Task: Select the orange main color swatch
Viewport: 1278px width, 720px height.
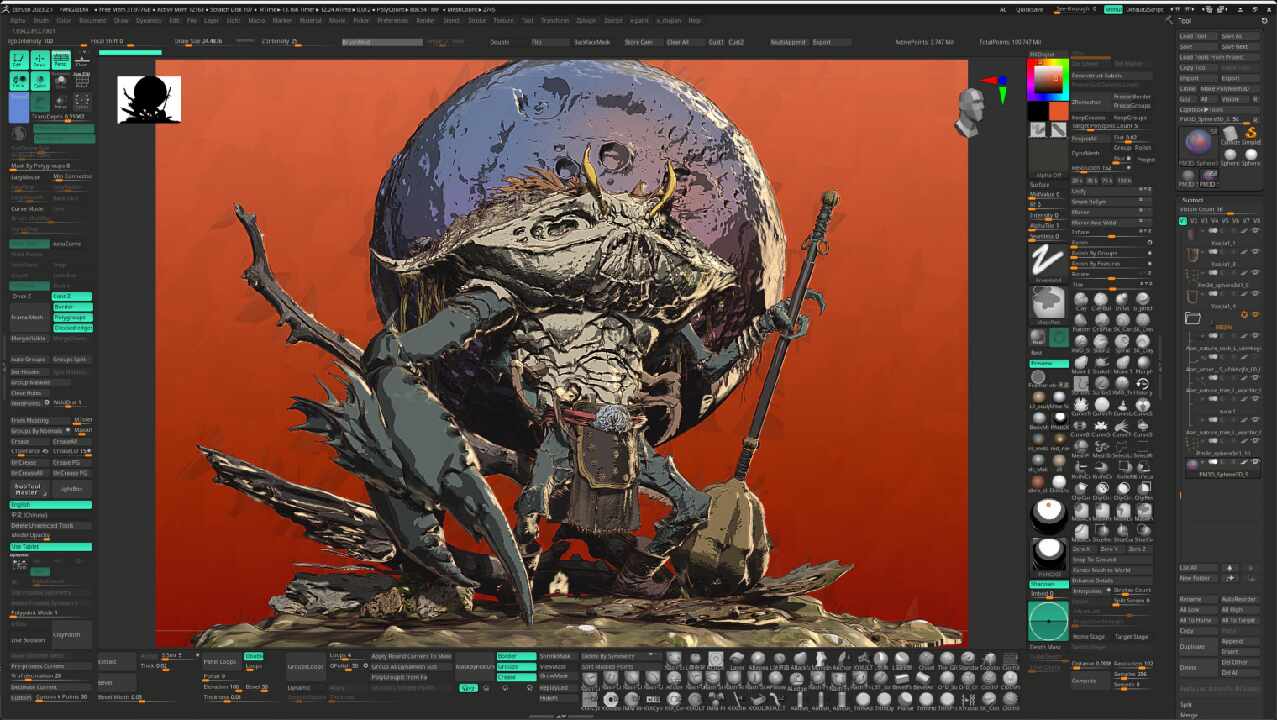Action: click(x=1058, y=111)
